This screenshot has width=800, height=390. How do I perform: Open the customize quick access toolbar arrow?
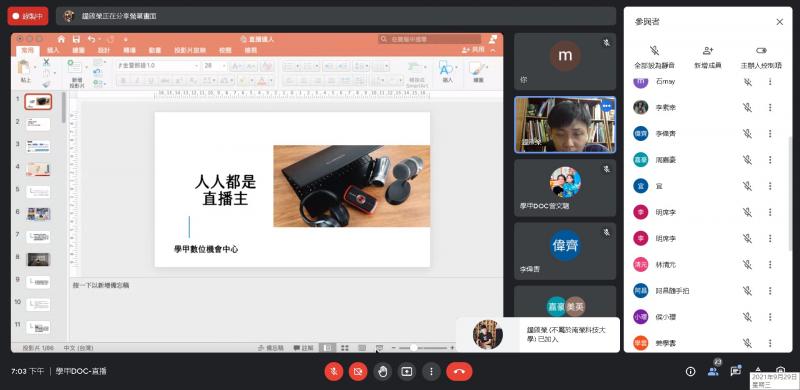[126, 39]
